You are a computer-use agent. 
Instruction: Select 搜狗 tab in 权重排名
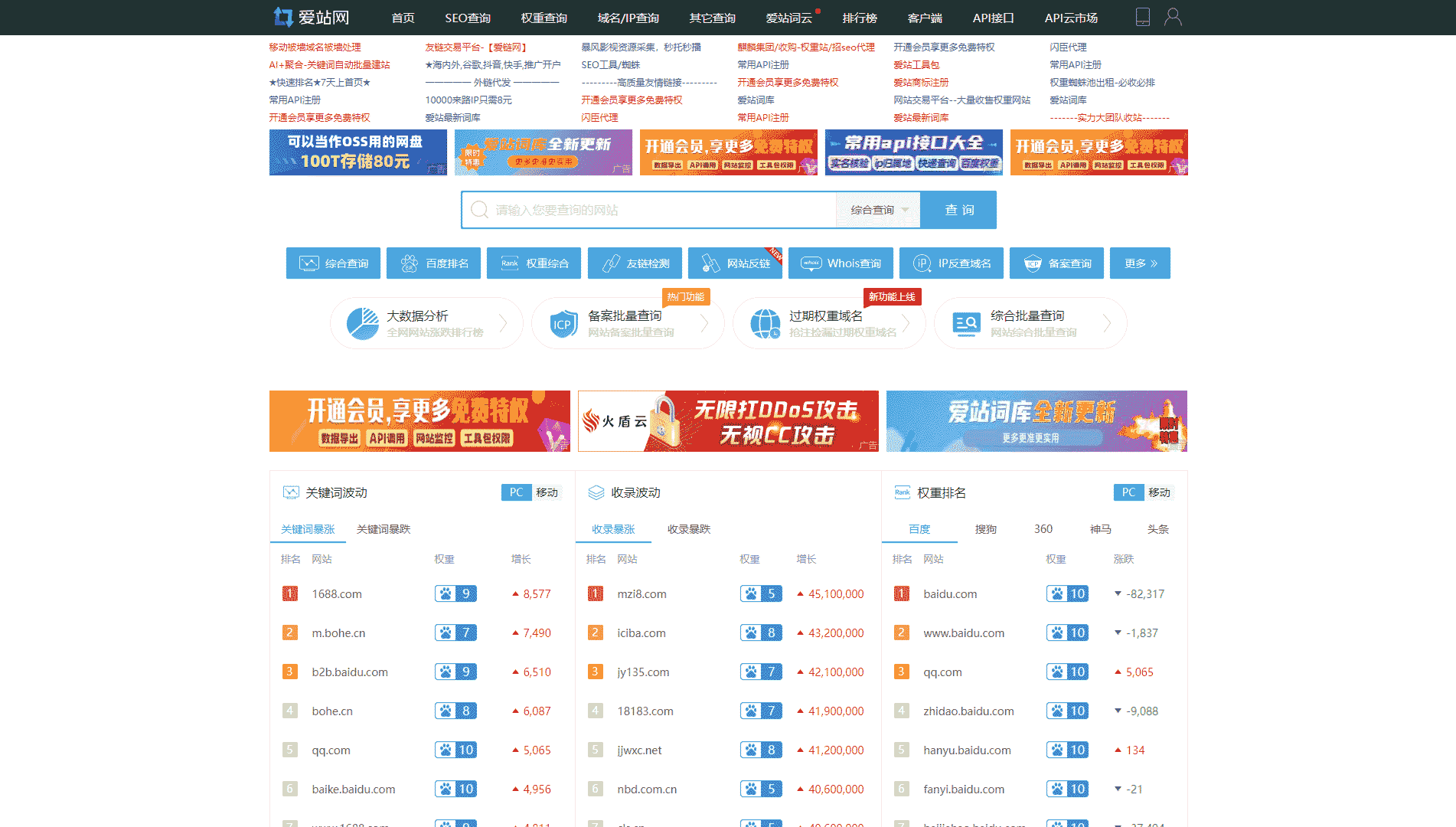(x=986, y=529)
